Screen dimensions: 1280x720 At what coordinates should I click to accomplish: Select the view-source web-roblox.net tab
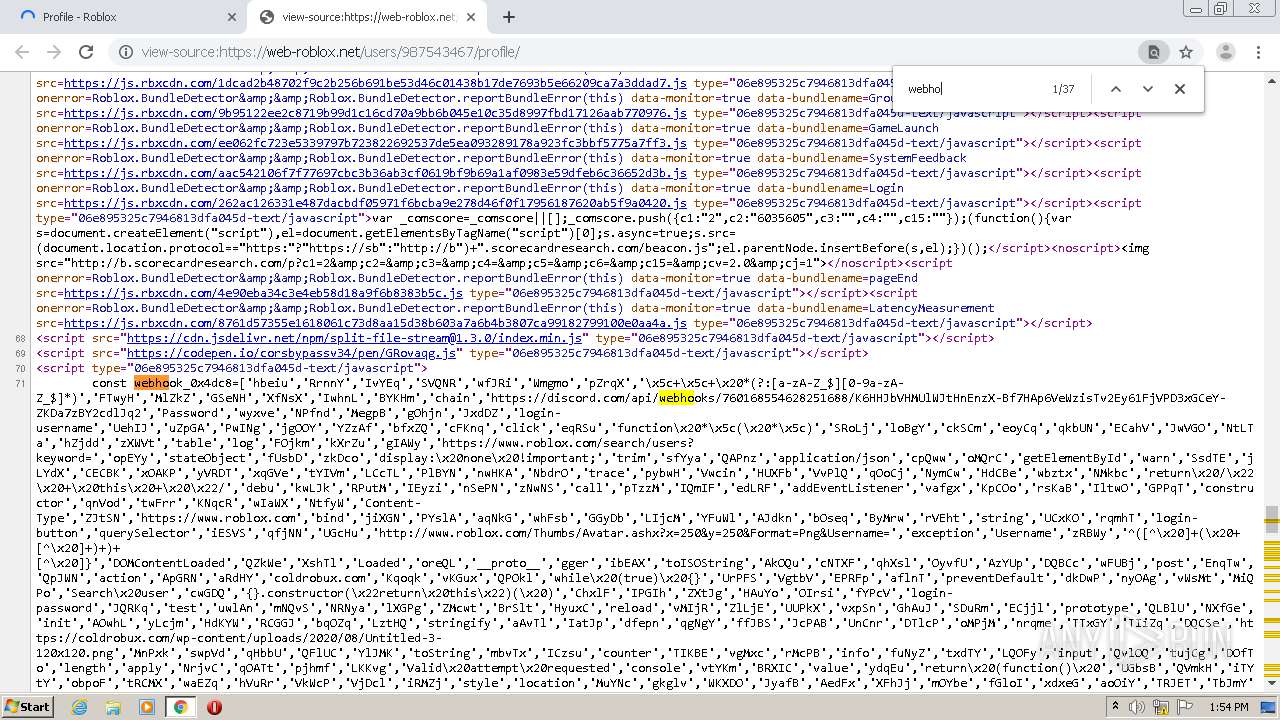[x=366, y=17]
